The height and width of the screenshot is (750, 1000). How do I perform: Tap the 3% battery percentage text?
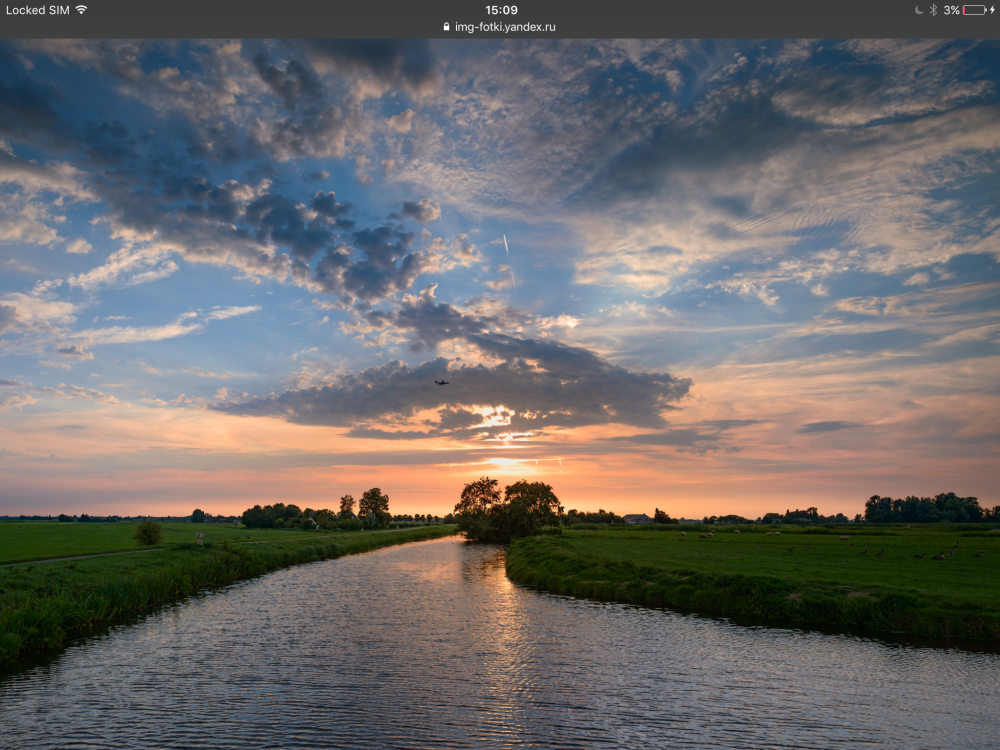952,10
